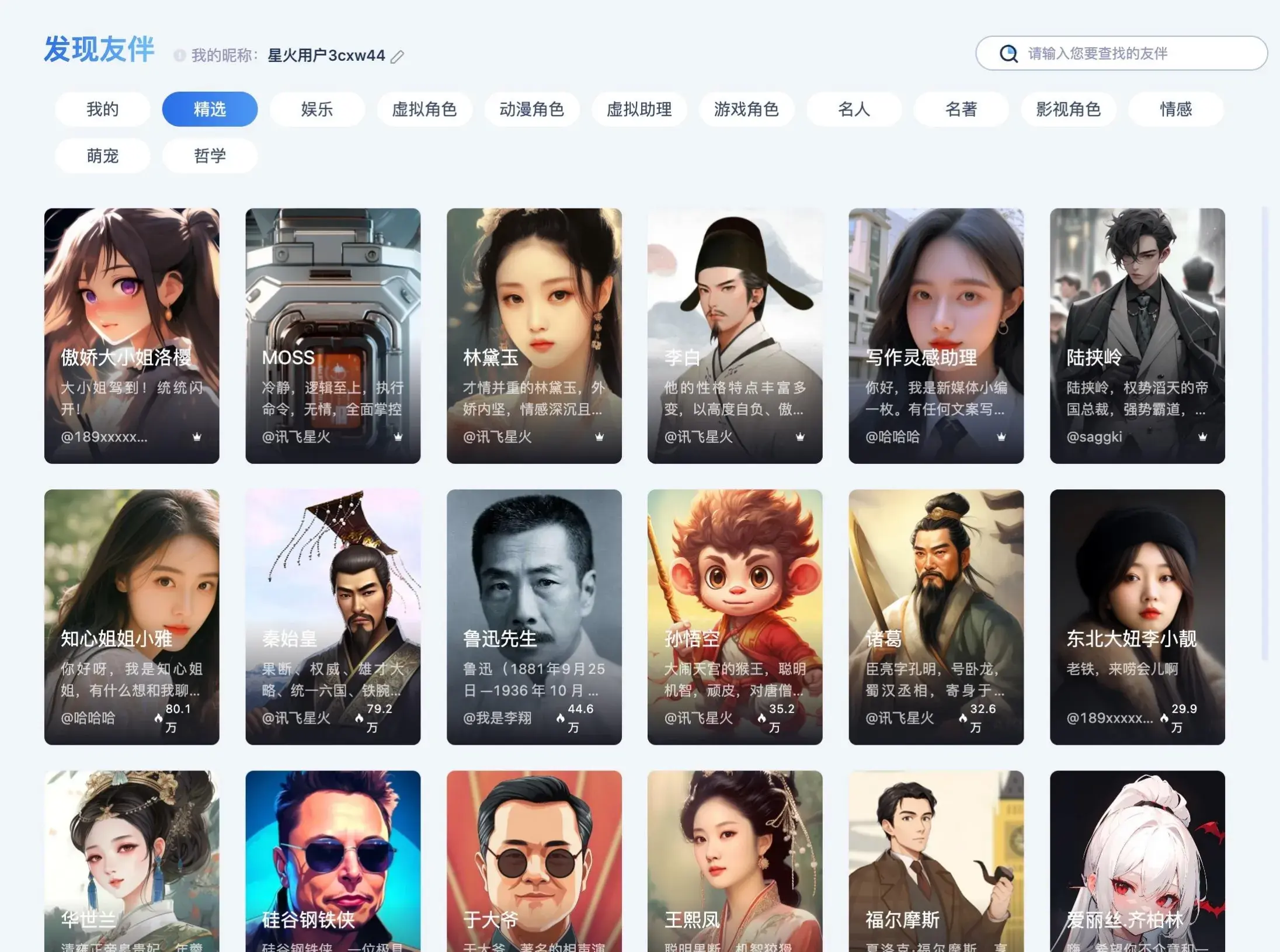Switch to the 名人 tab
This screenshot has height=952, width=1280.
click(x=854, y=109)
